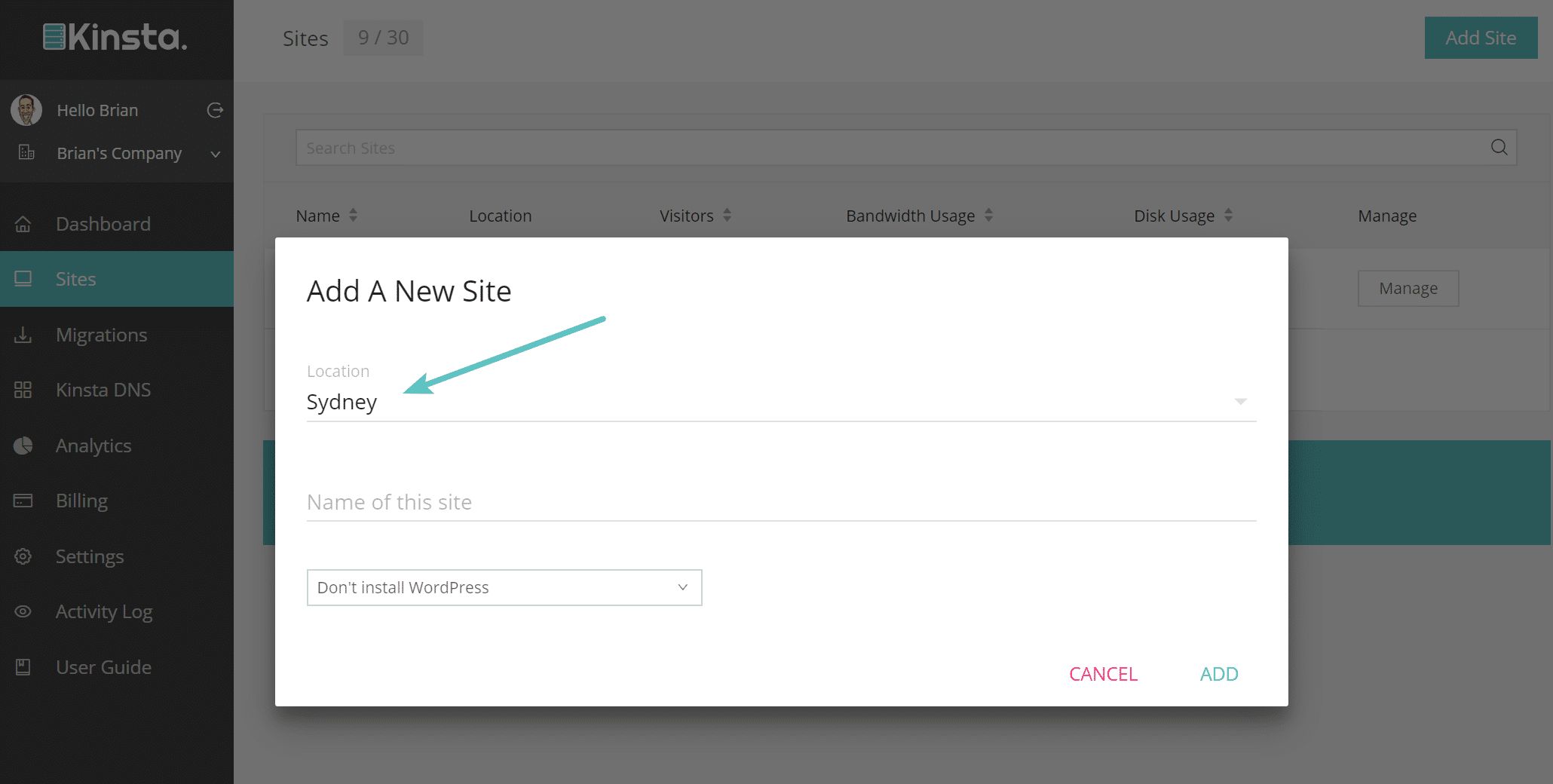Sort by Visitors column arrows

[727, 216]
